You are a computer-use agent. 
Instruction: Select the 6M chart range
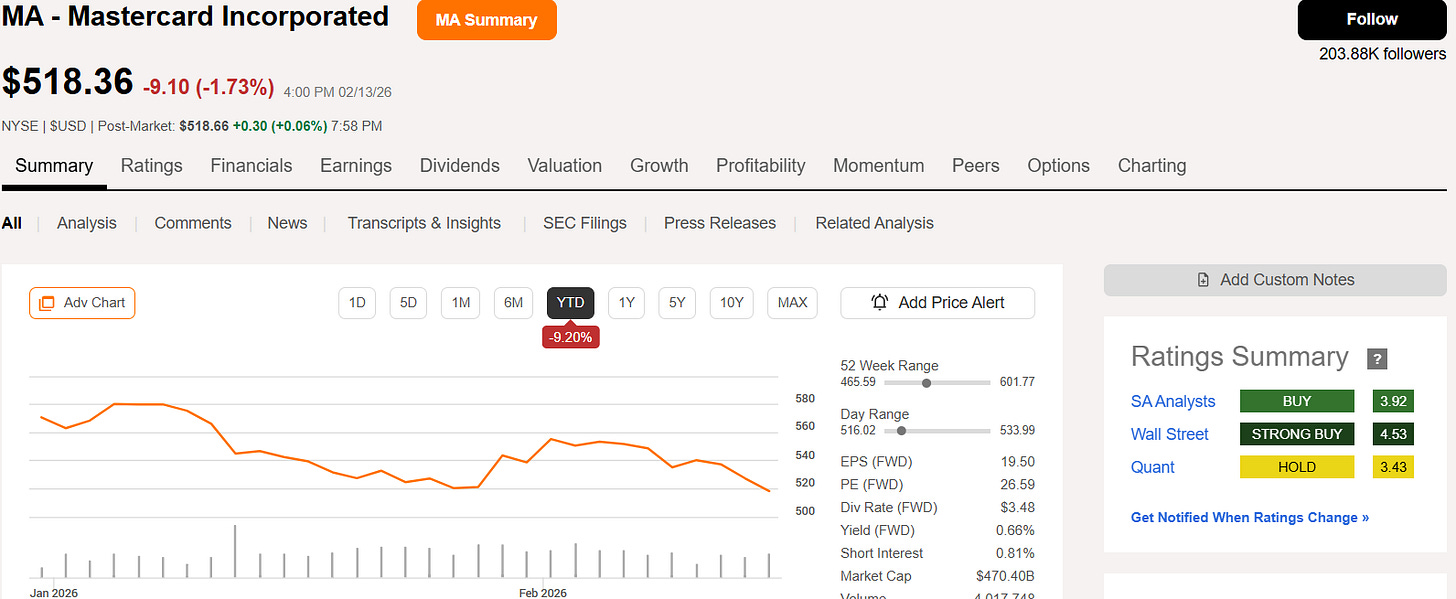tap(513, 303)
